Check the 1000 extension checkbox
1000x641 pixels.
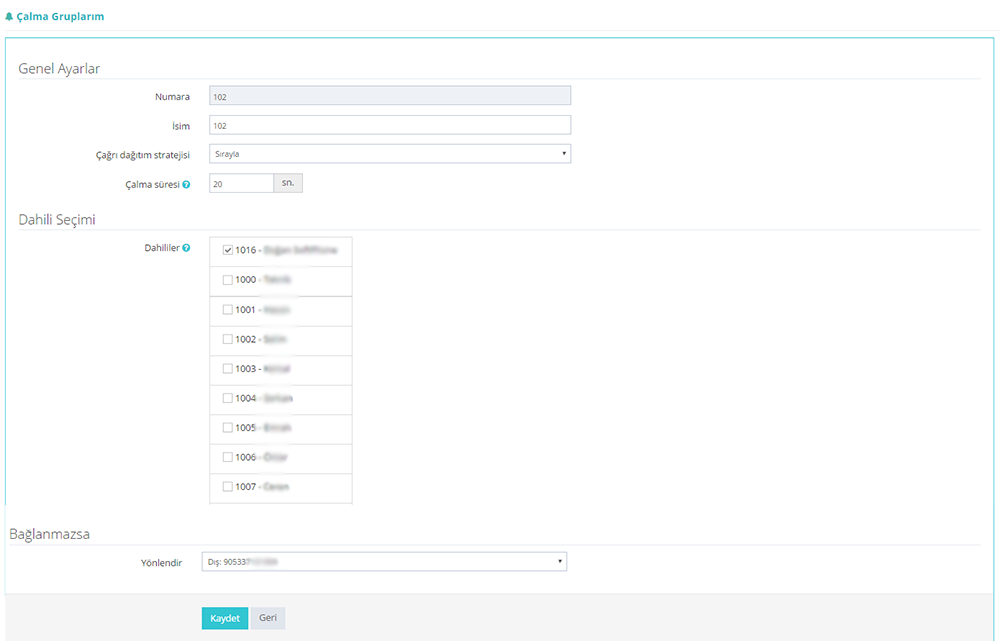coord(228,280)
